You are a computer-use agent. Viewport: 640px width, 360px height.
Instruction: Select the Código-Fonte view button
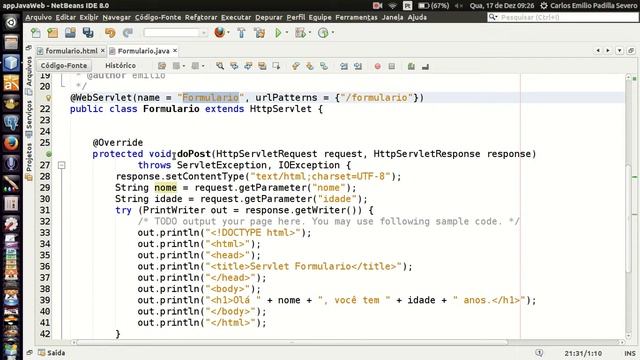tap(64, 65)
